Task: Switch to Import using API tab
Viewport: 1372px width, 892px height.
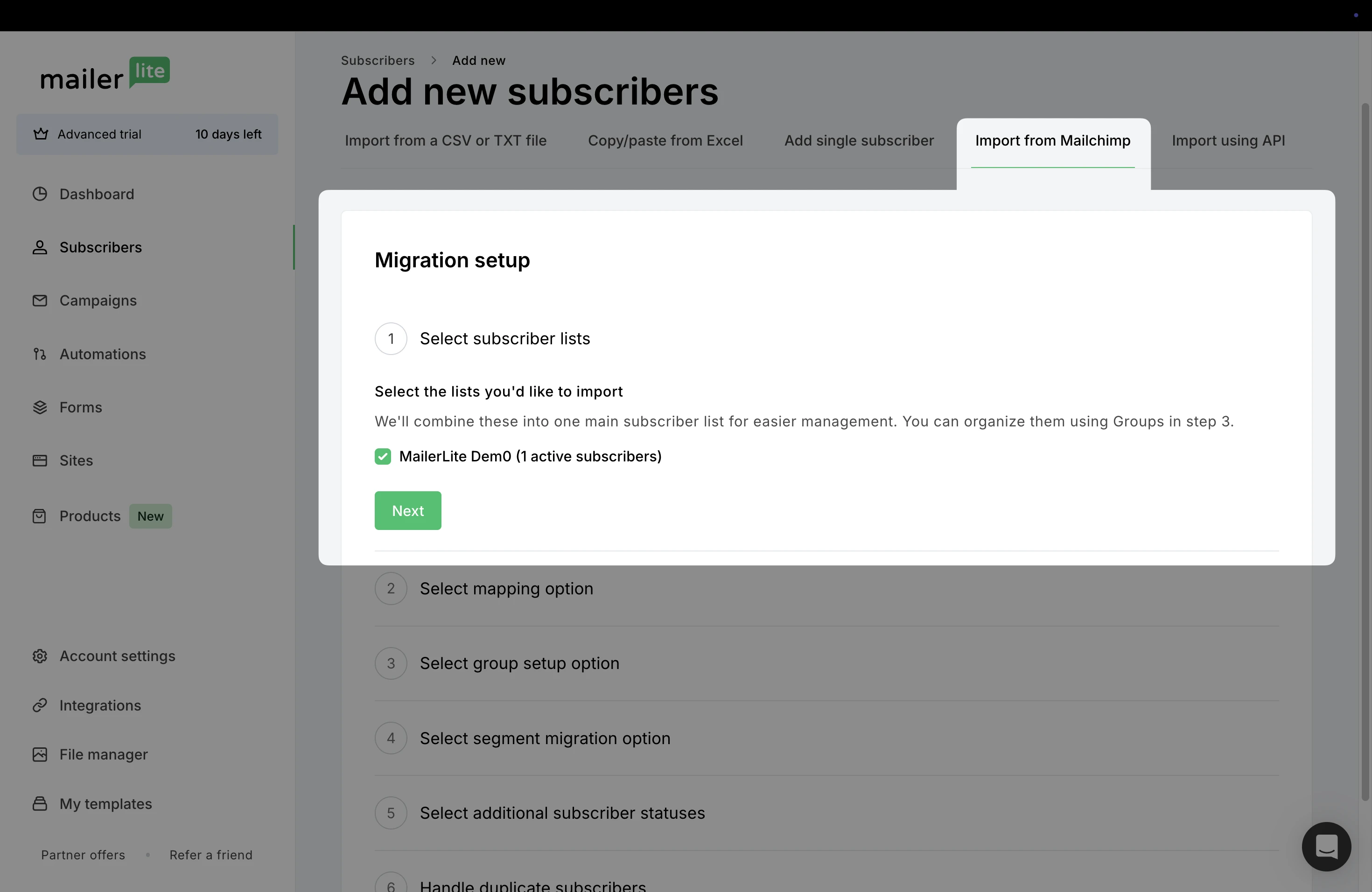Action: 1228,140
